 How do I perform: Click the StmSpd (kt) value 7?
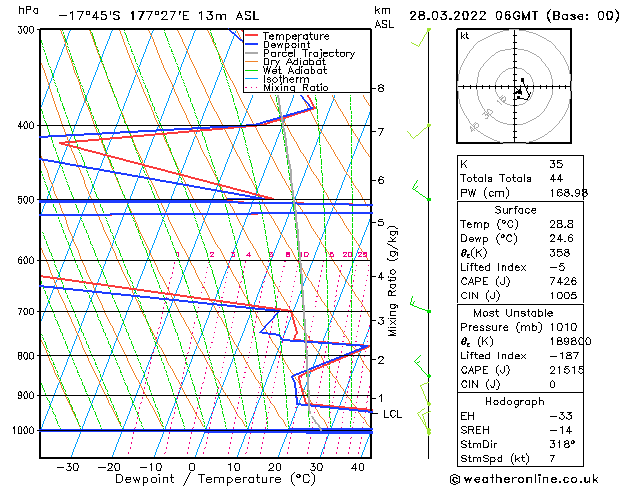(552, 458)
